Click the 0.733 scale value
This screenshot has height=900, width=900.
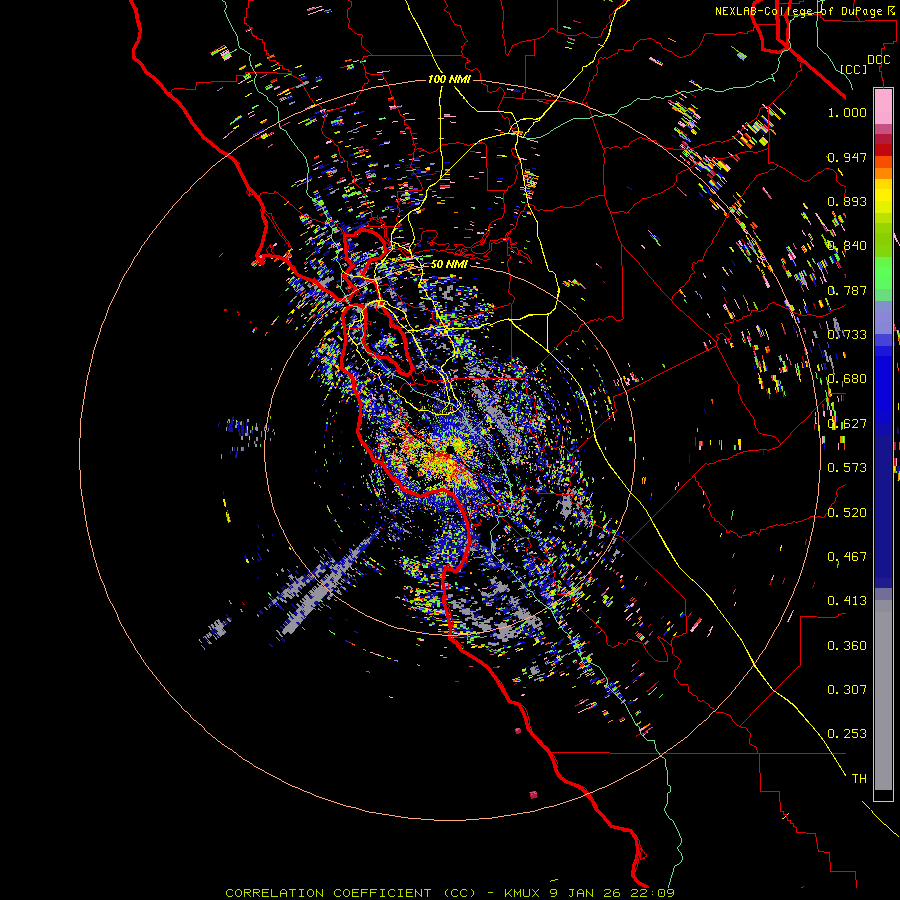pyautogui.click(x=847, y=335)
